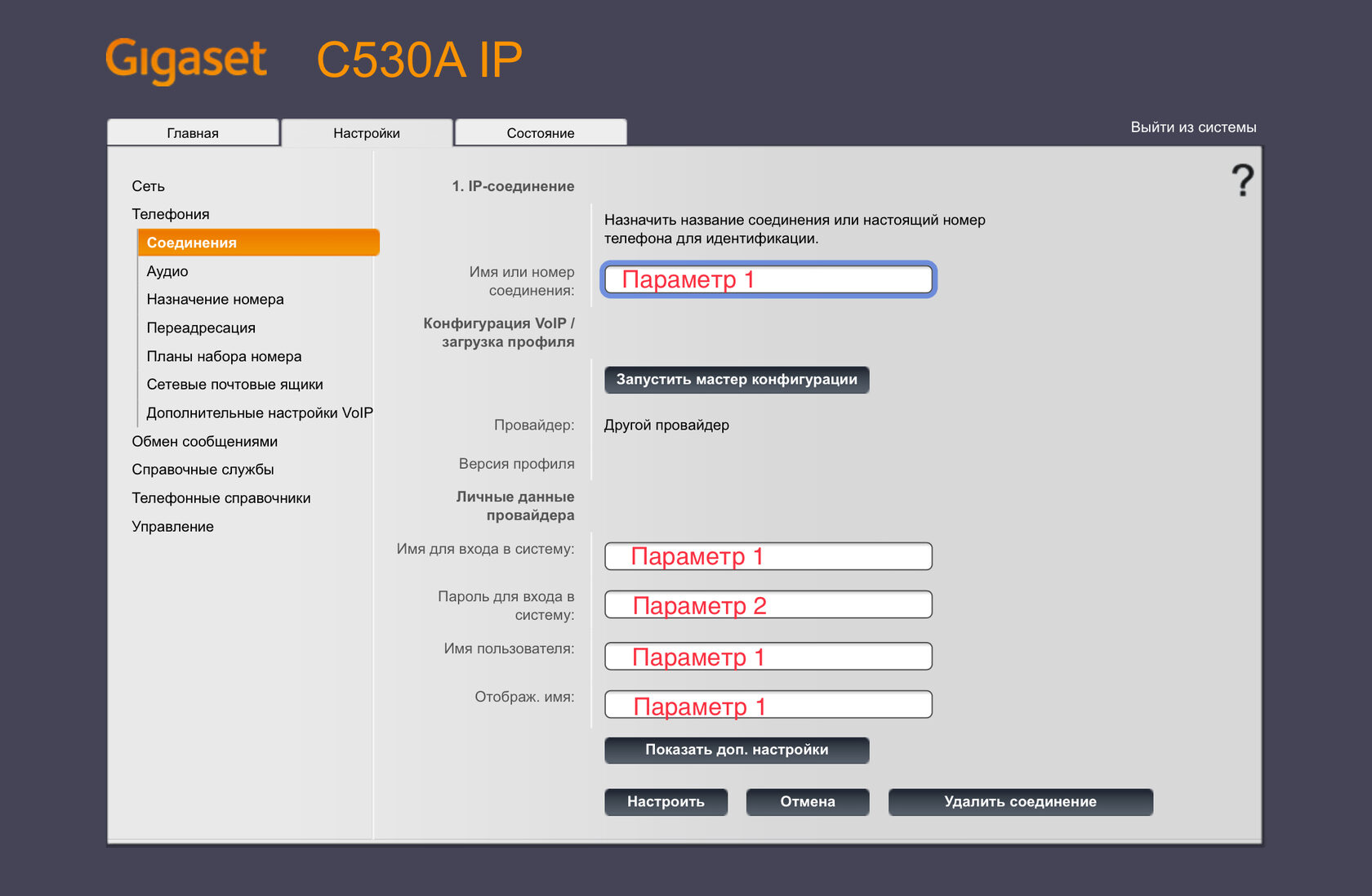Click the Отображ. имя input field
Screen dimensions: 1372x896
(768, 704)
